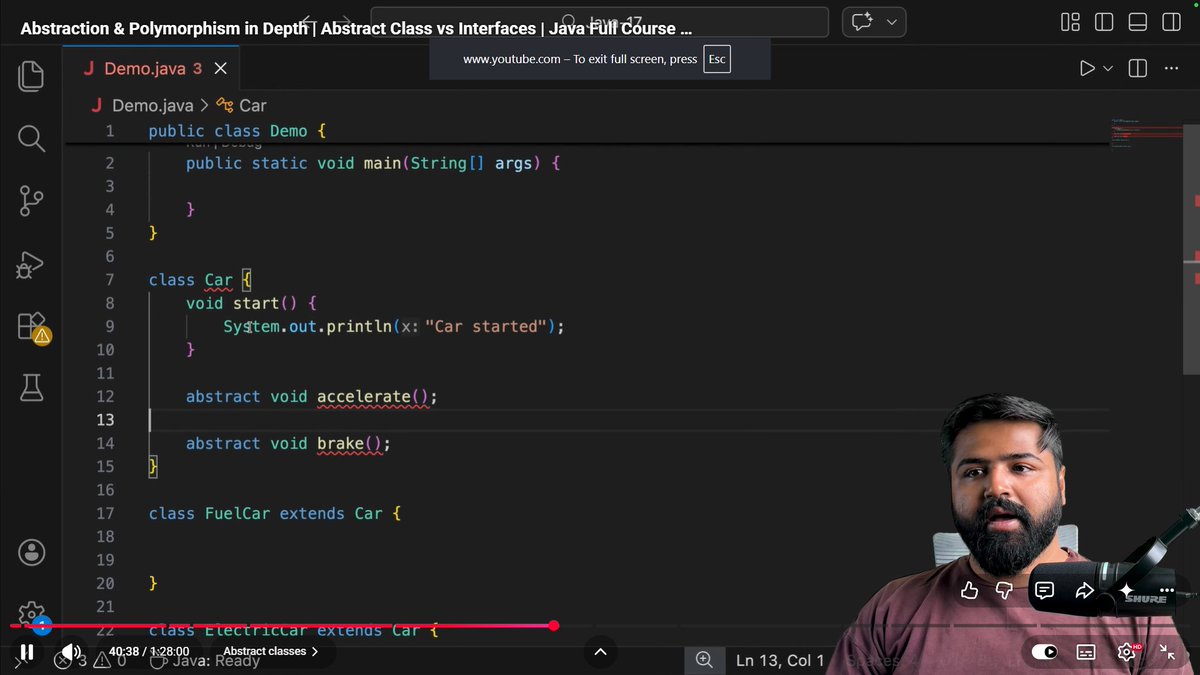Click FuelCar class name on line 17
Screen dimensions: 1200x675
[x=237, y=513]
